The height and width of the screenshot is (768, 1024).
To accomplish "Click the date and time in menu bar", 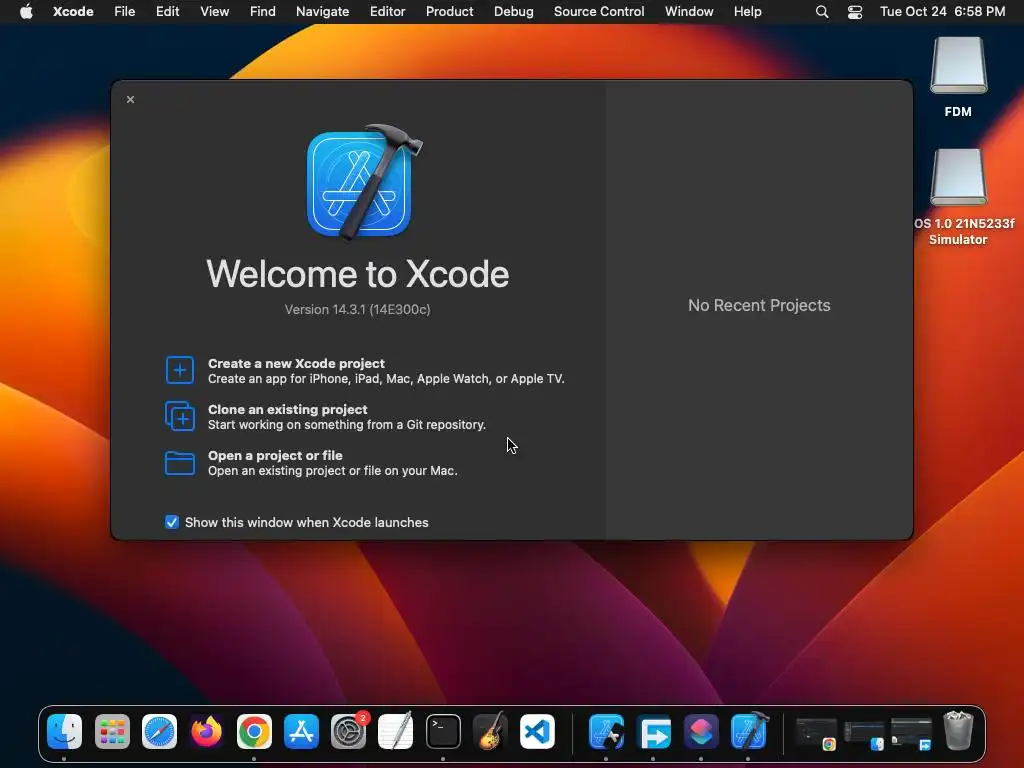I will [x=942, y=12].
